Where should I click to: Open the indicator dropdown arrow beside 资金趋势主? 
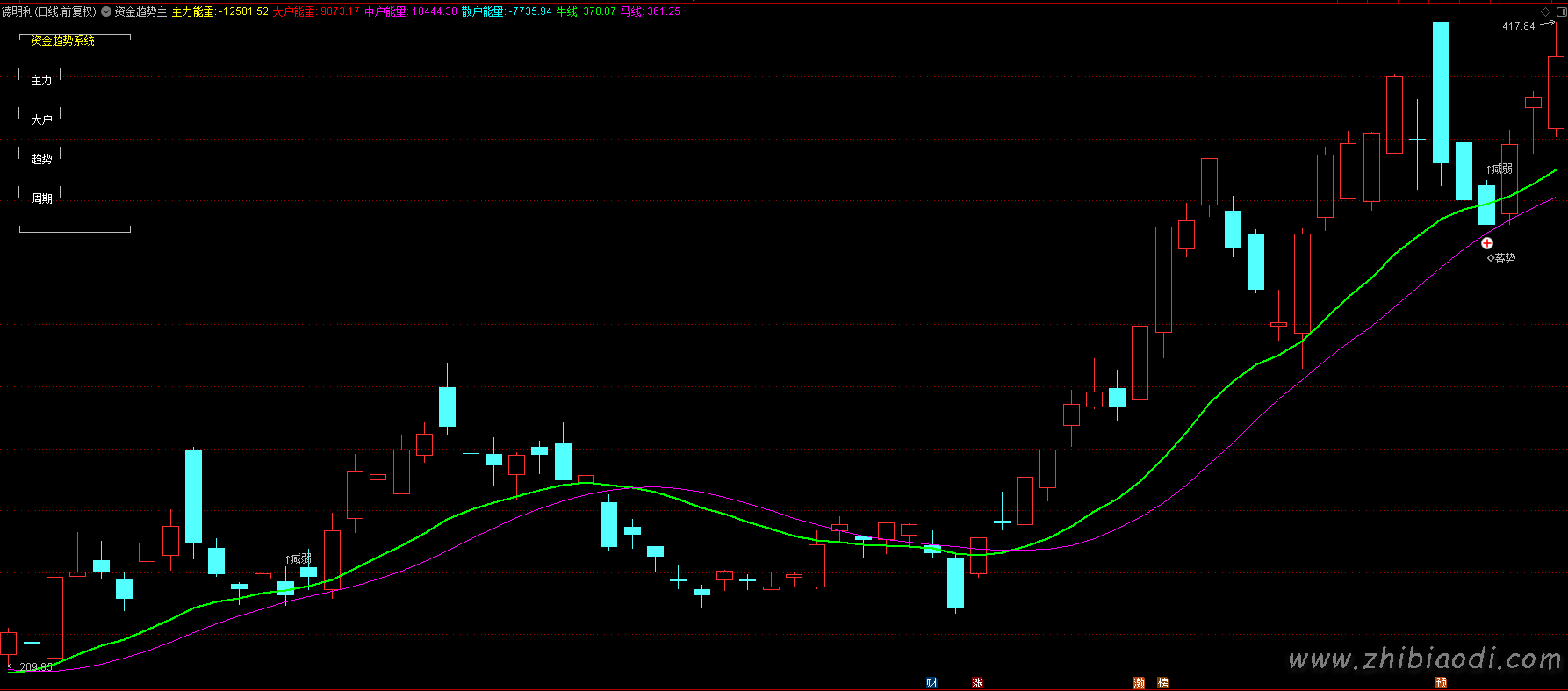click(x=106, y=11)
